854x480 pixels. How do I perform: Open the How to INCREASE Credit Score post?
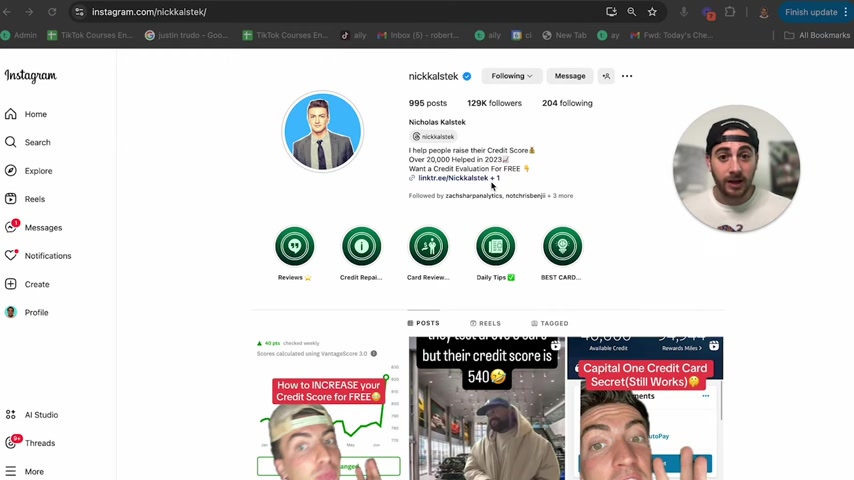point(328,408)
